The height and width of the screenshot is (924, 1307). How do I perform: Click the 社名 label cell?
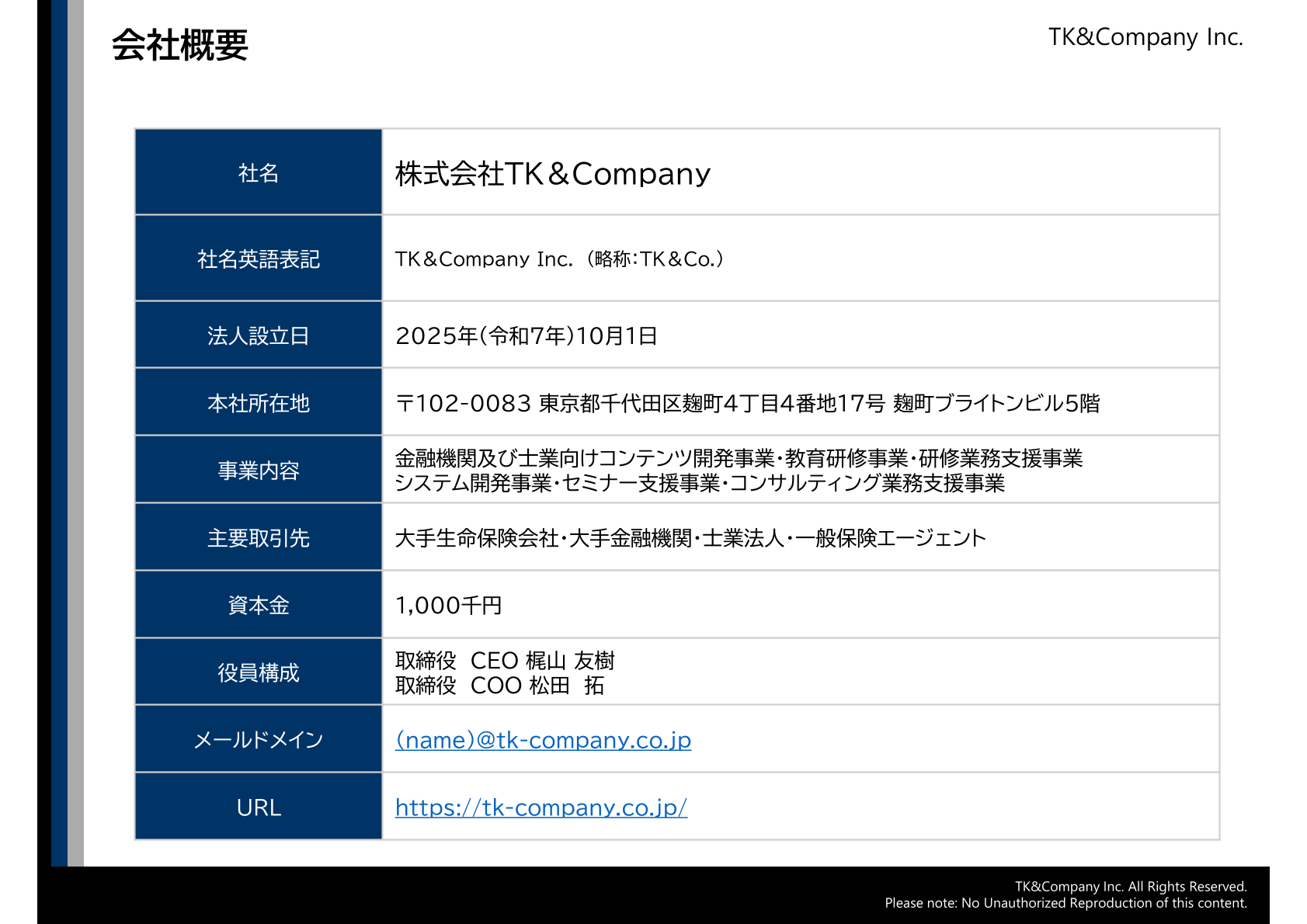pos(259,172)
